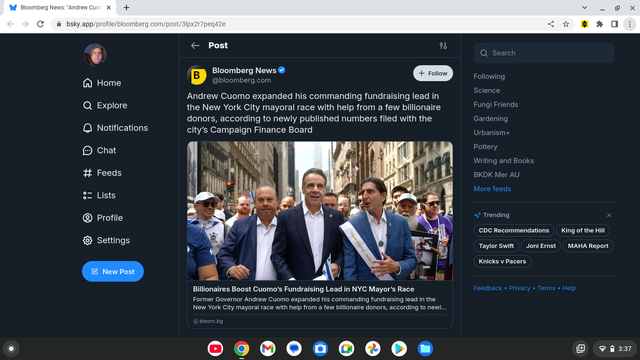Open Play Store from the shelf
Screen dimensions: 640x360
[x=399, y=349]
